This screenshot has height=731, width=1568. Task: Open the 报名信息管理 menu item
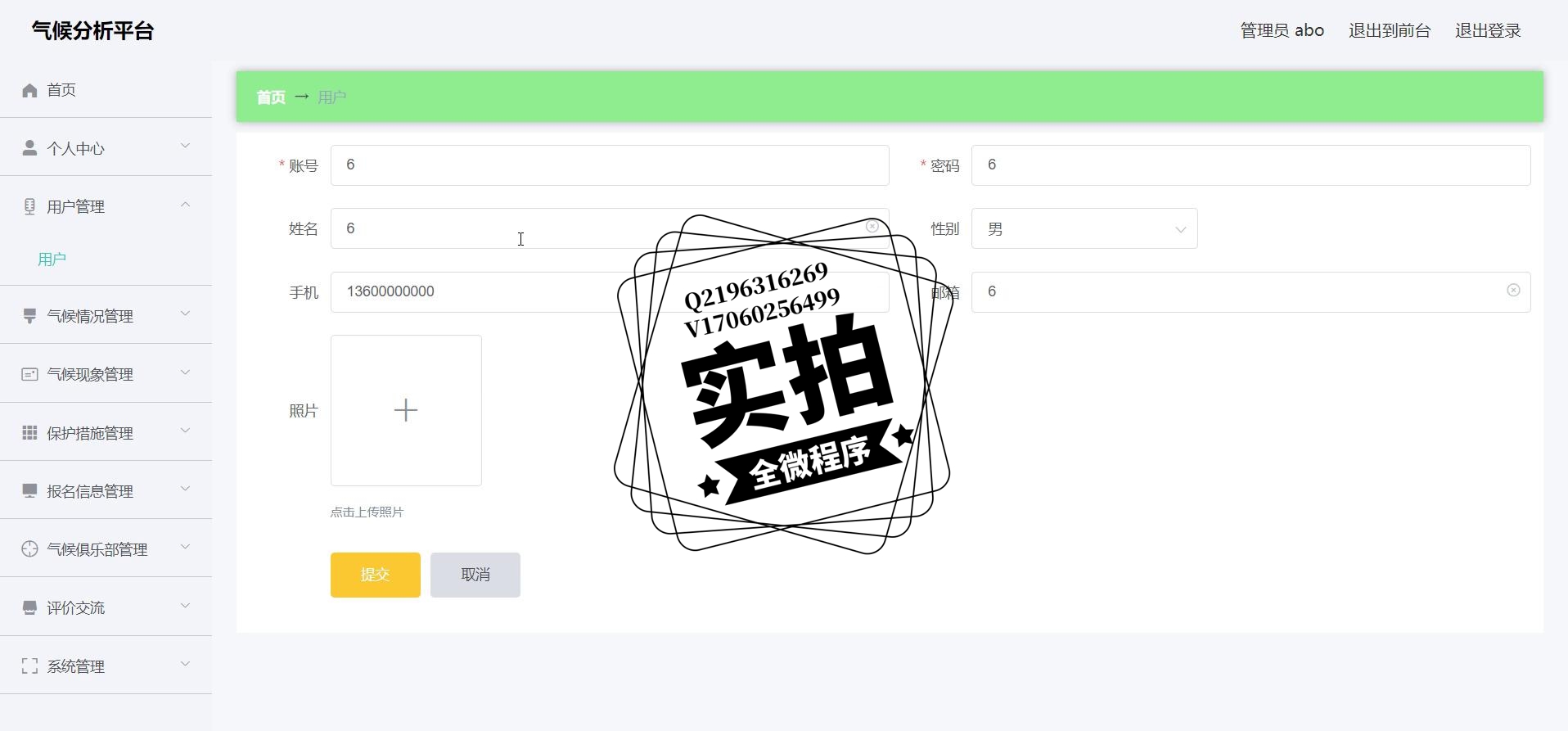coord(106,491)
